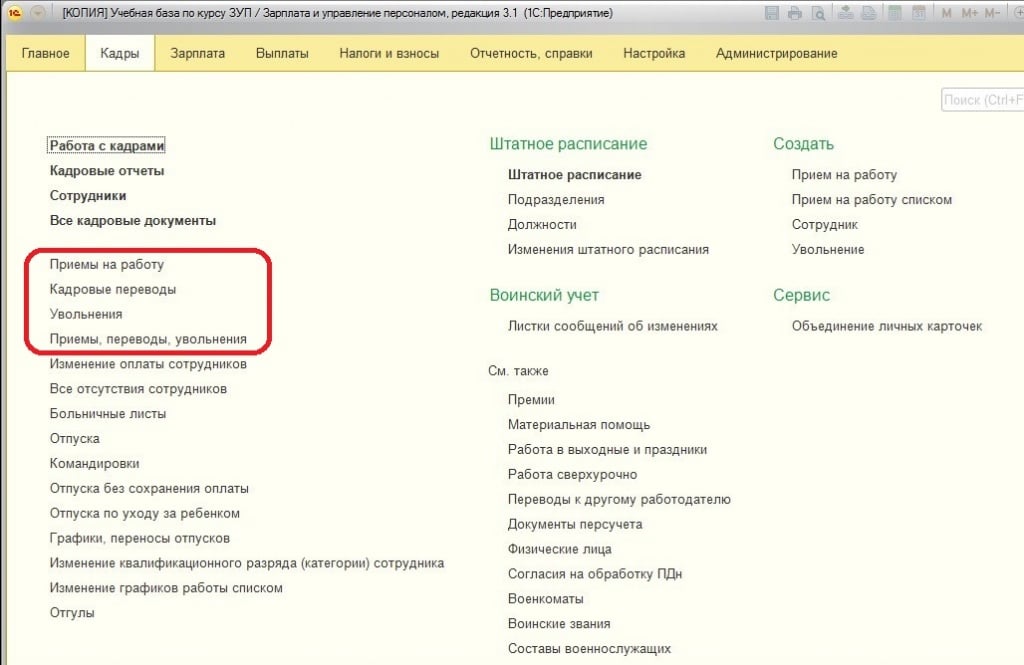1024x665 pixels.
Task: Click the 1C yellow application logo icon
Action: click(14, 12)
